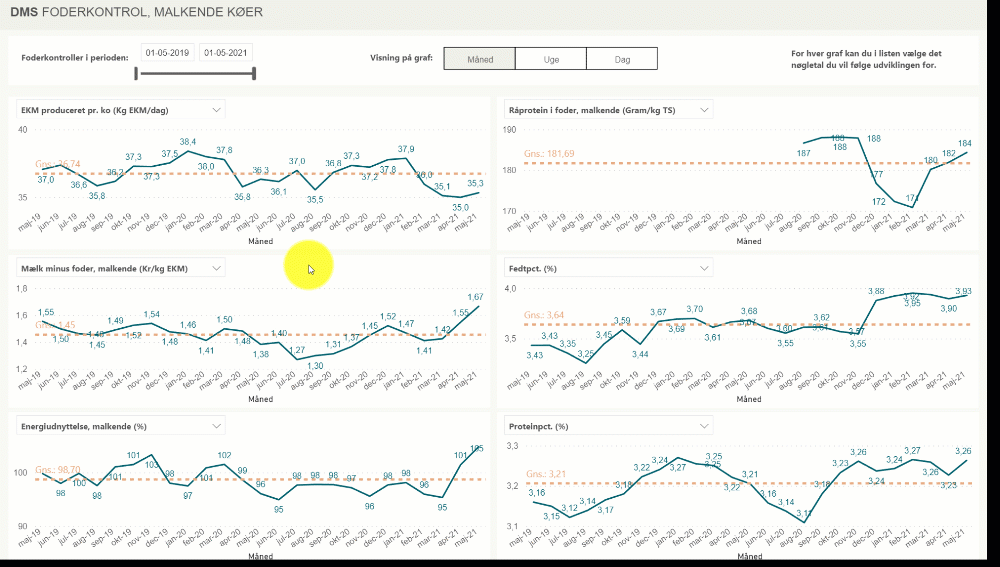Switch graph view to Uge
Screen dimensions: 1000x567
551,59
